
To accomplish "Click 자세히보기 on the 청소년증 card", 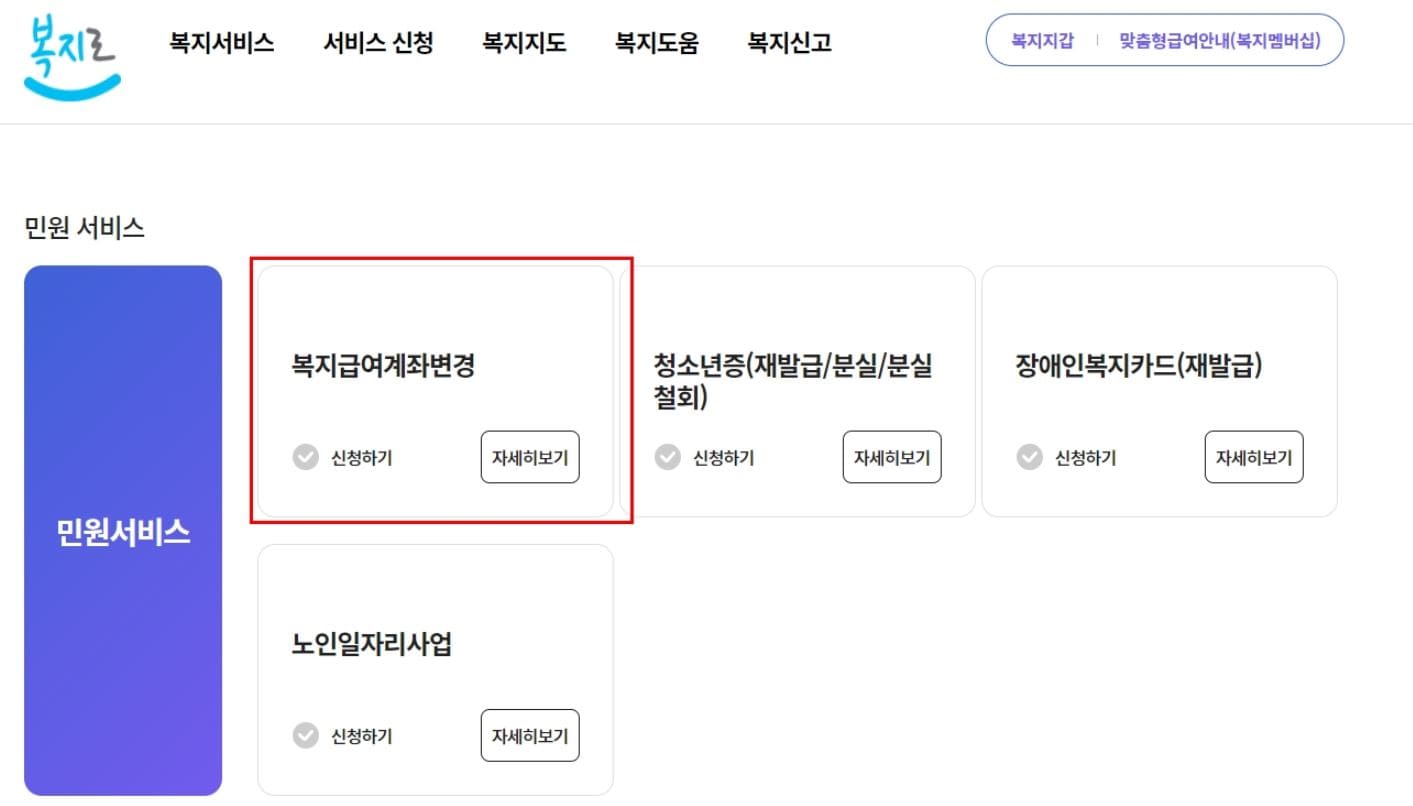I will [892, 457].
